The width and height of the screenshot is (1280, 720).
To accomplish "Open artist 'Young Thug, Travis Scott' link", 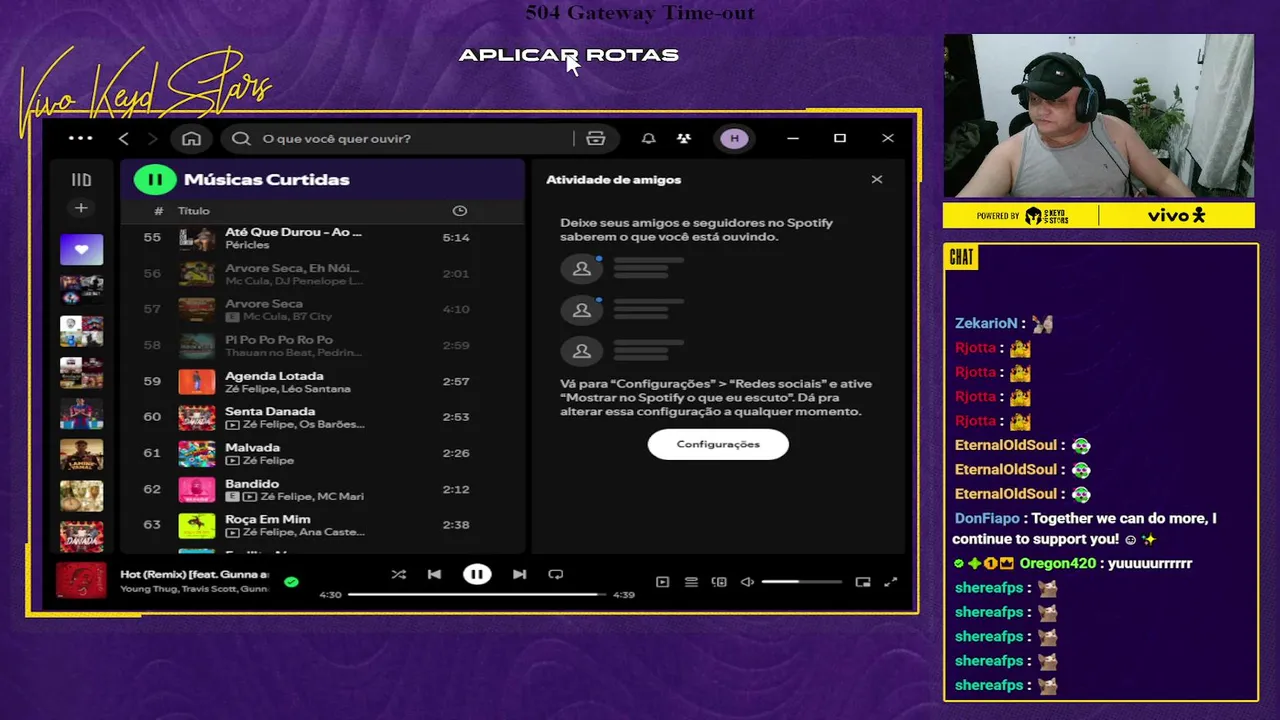I will pyautogui.click(x=194, y=589).
